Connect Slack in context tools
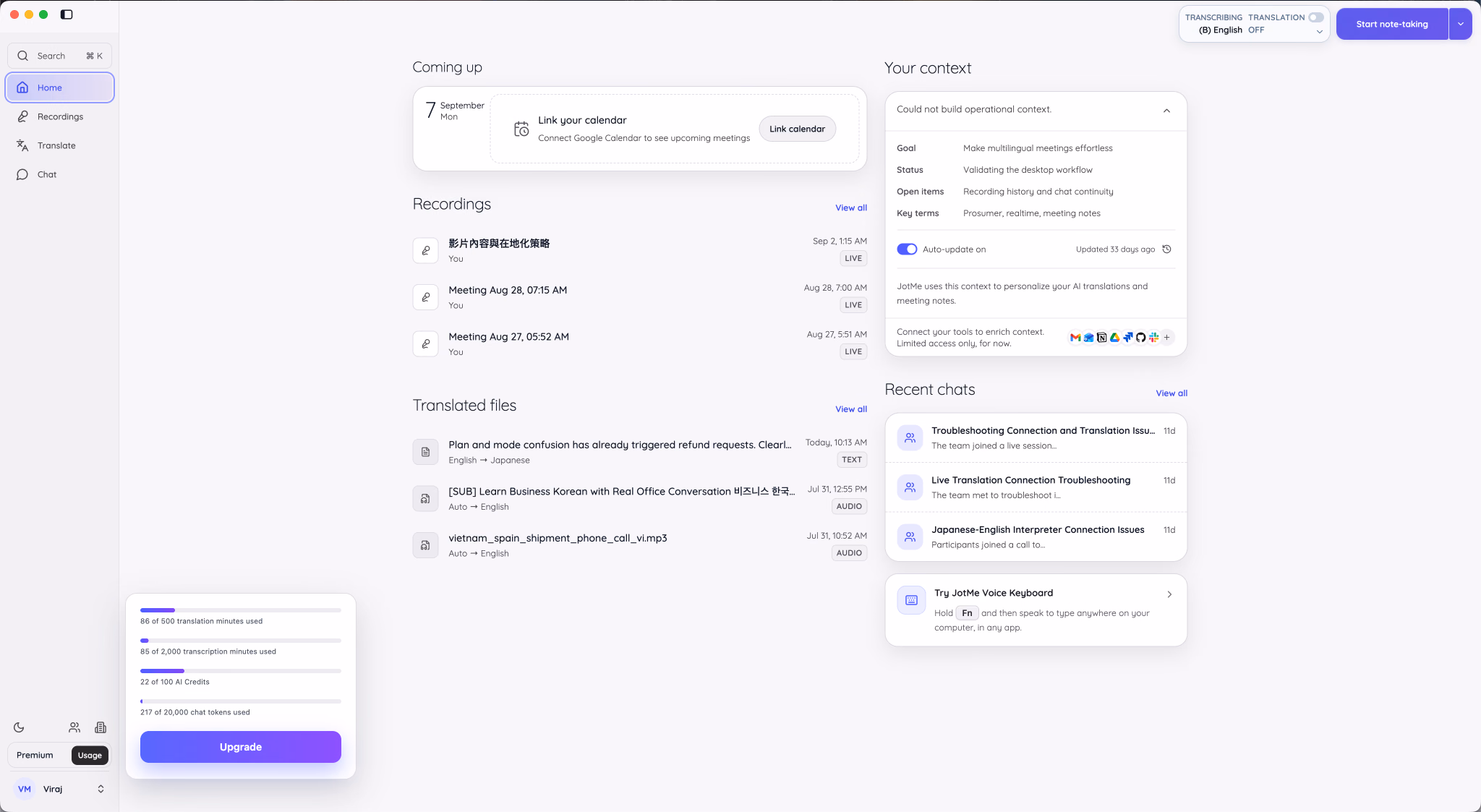 point(1153,338)
